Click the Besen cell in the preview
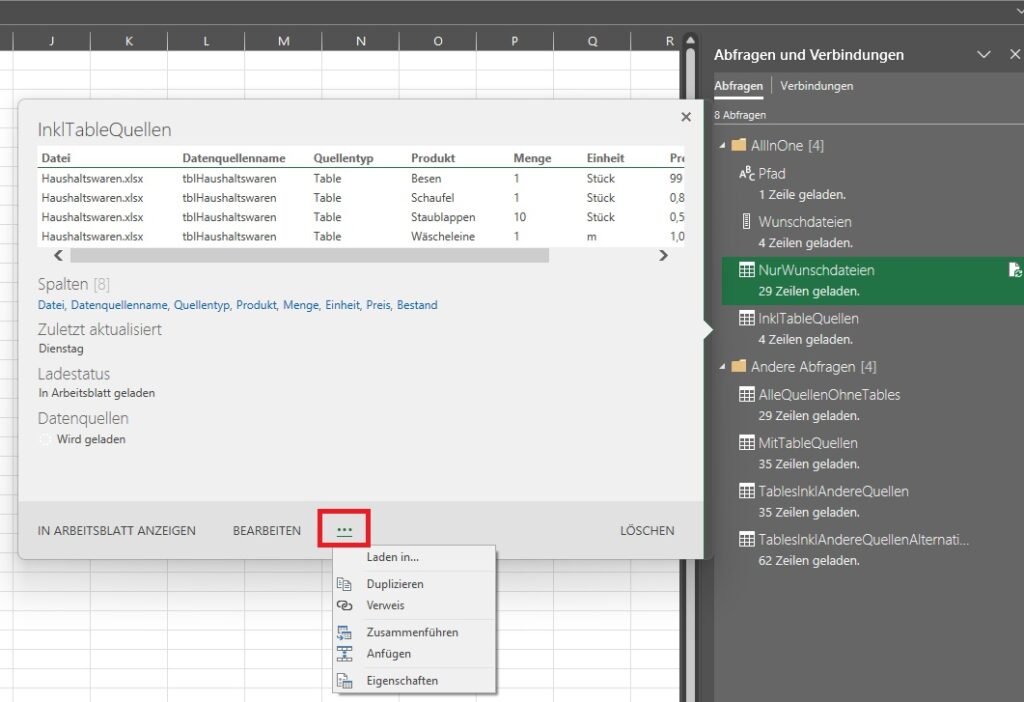The width and height of the screenshot is (1024, 702). coord(426,178)
